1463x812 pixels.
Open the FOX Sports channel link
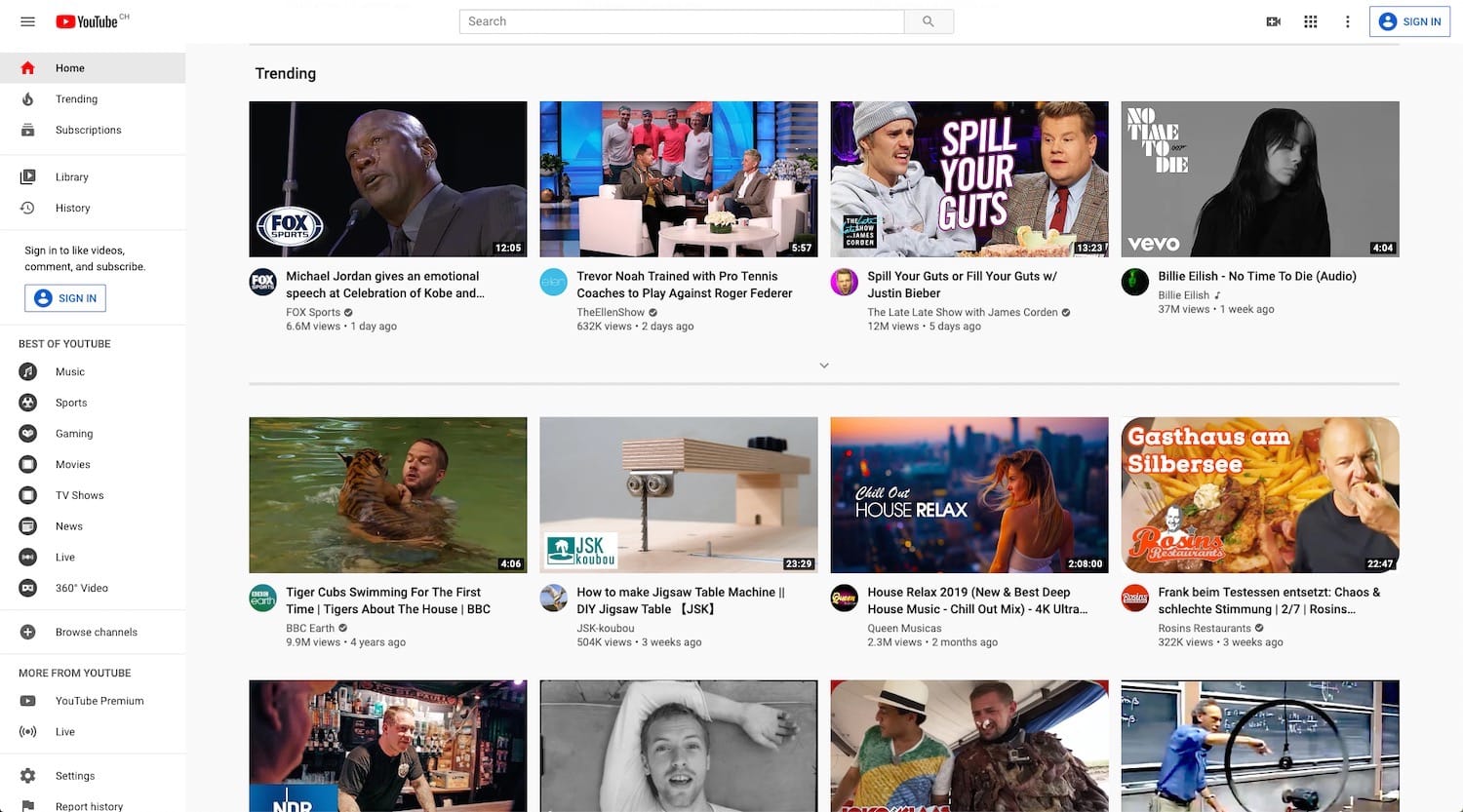[312, 312]
